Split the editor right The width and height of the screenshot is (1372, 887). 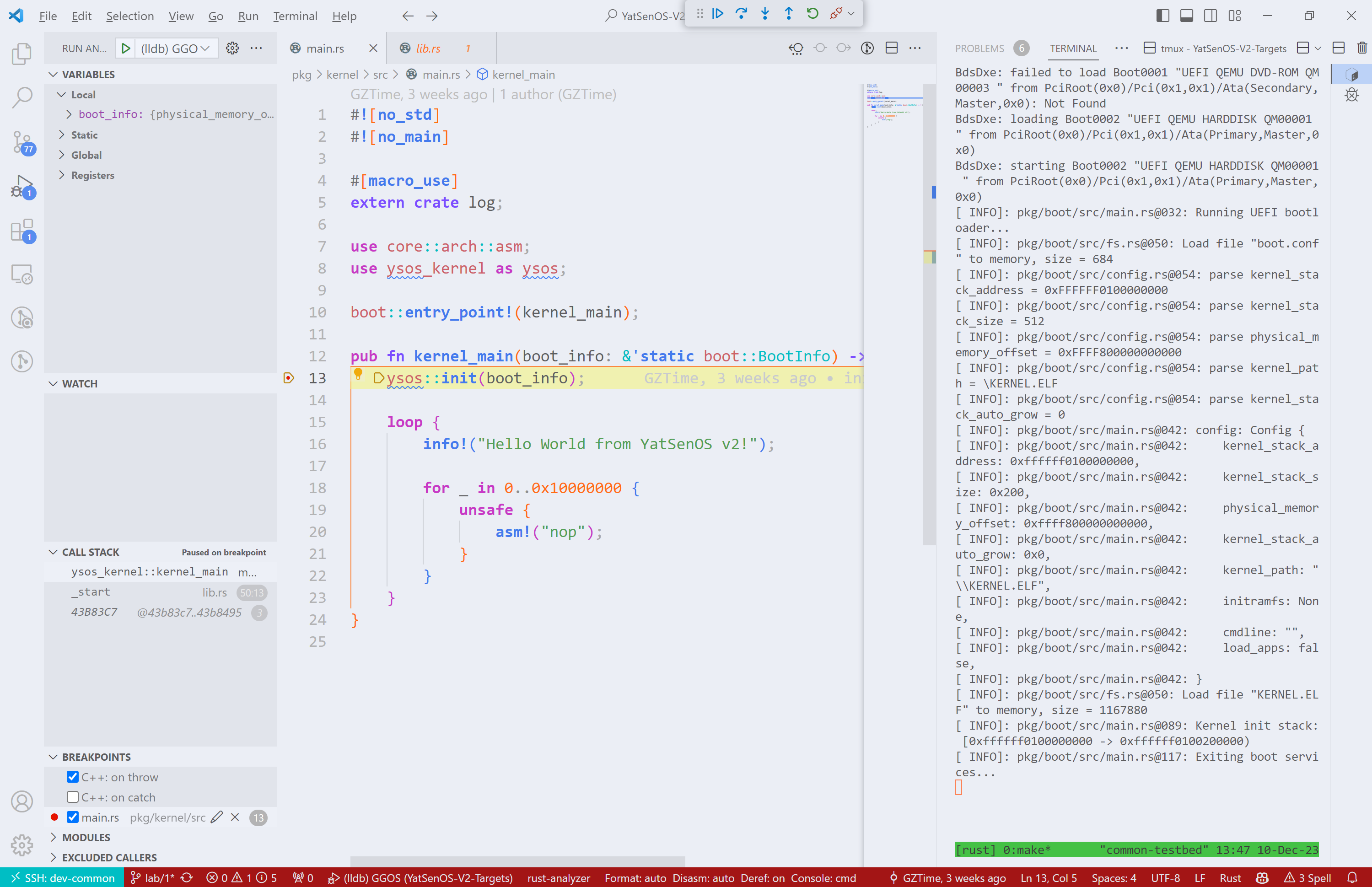(x=892, y=48)
